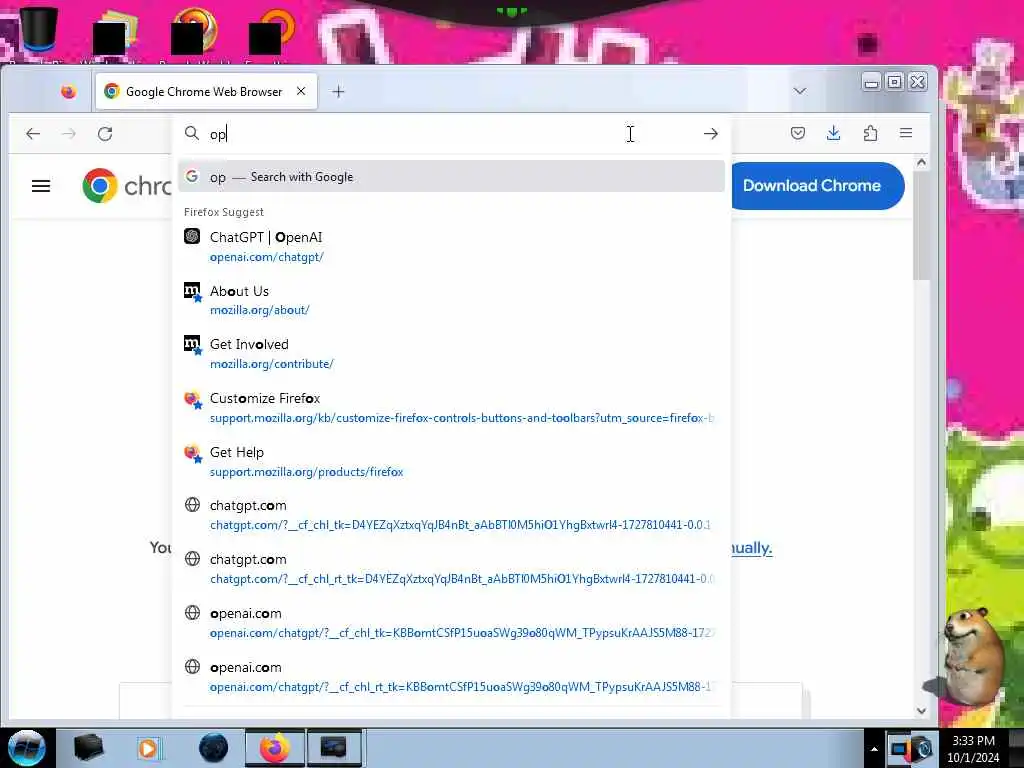Open chatgpt.com __cf_chl_tk history entry
The image size is (1024, 768).
pos(451,515)
